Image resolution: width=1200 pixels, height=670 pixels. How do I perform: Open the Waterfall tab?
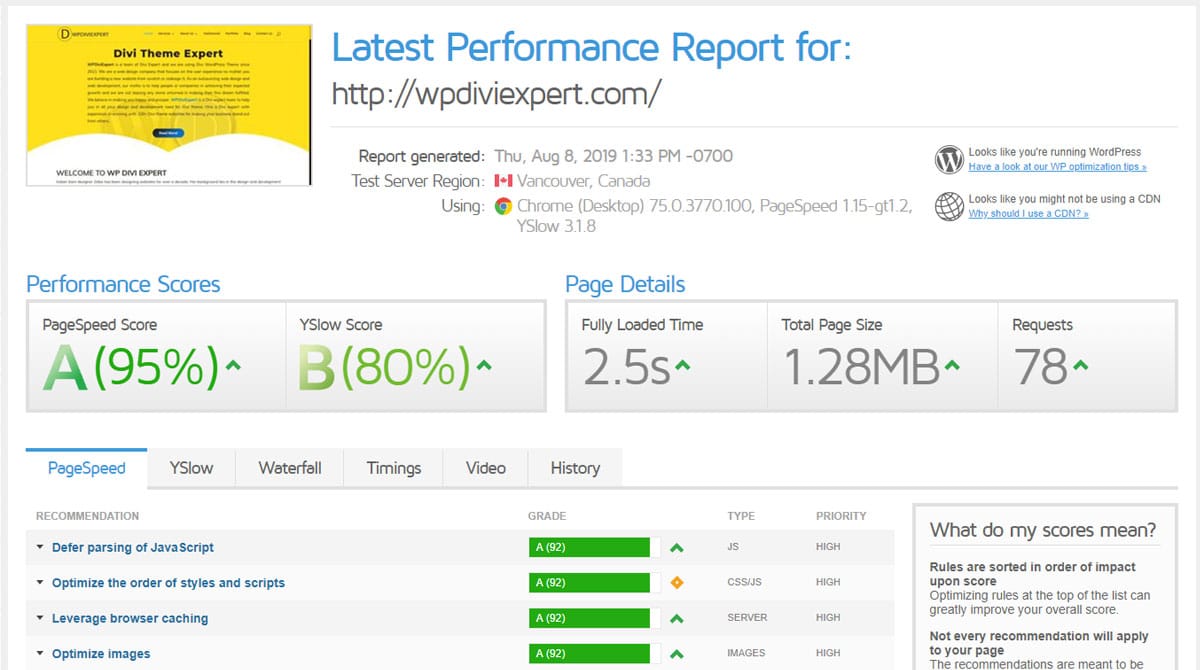coord(290,468)
